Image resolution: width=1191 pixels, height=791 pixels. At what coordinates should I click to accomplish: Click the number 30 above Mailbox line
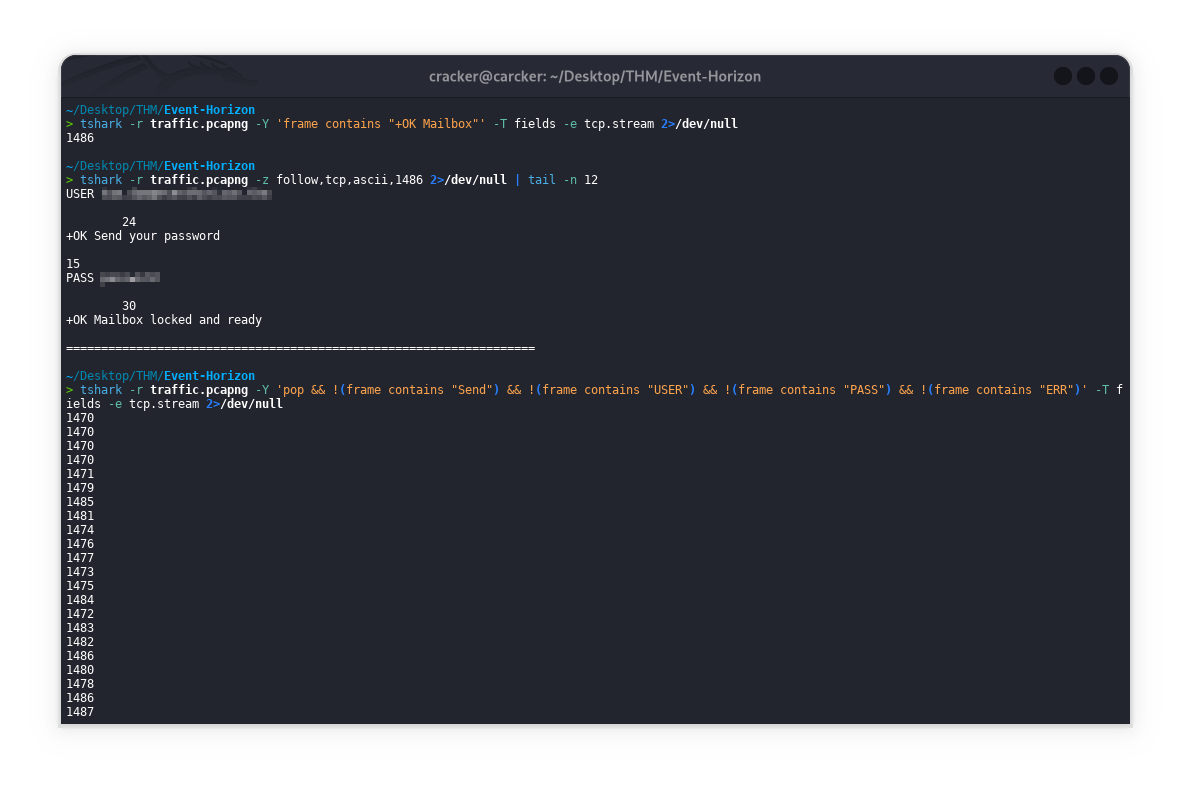tap(129, 306)
